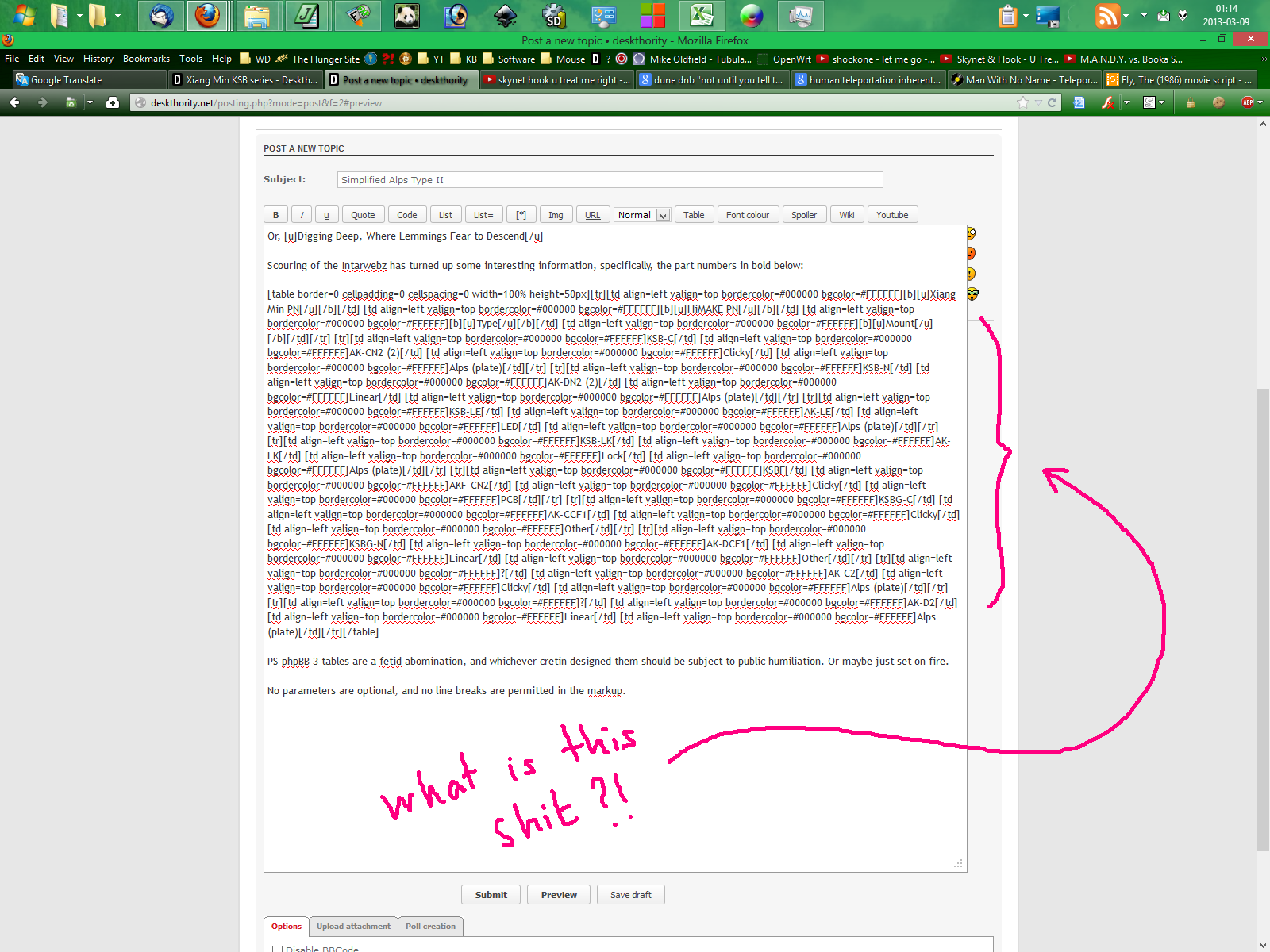1270x952 pixels.
Task: Open the yellow folder's dropdown arrow
Action: point(116,15)
